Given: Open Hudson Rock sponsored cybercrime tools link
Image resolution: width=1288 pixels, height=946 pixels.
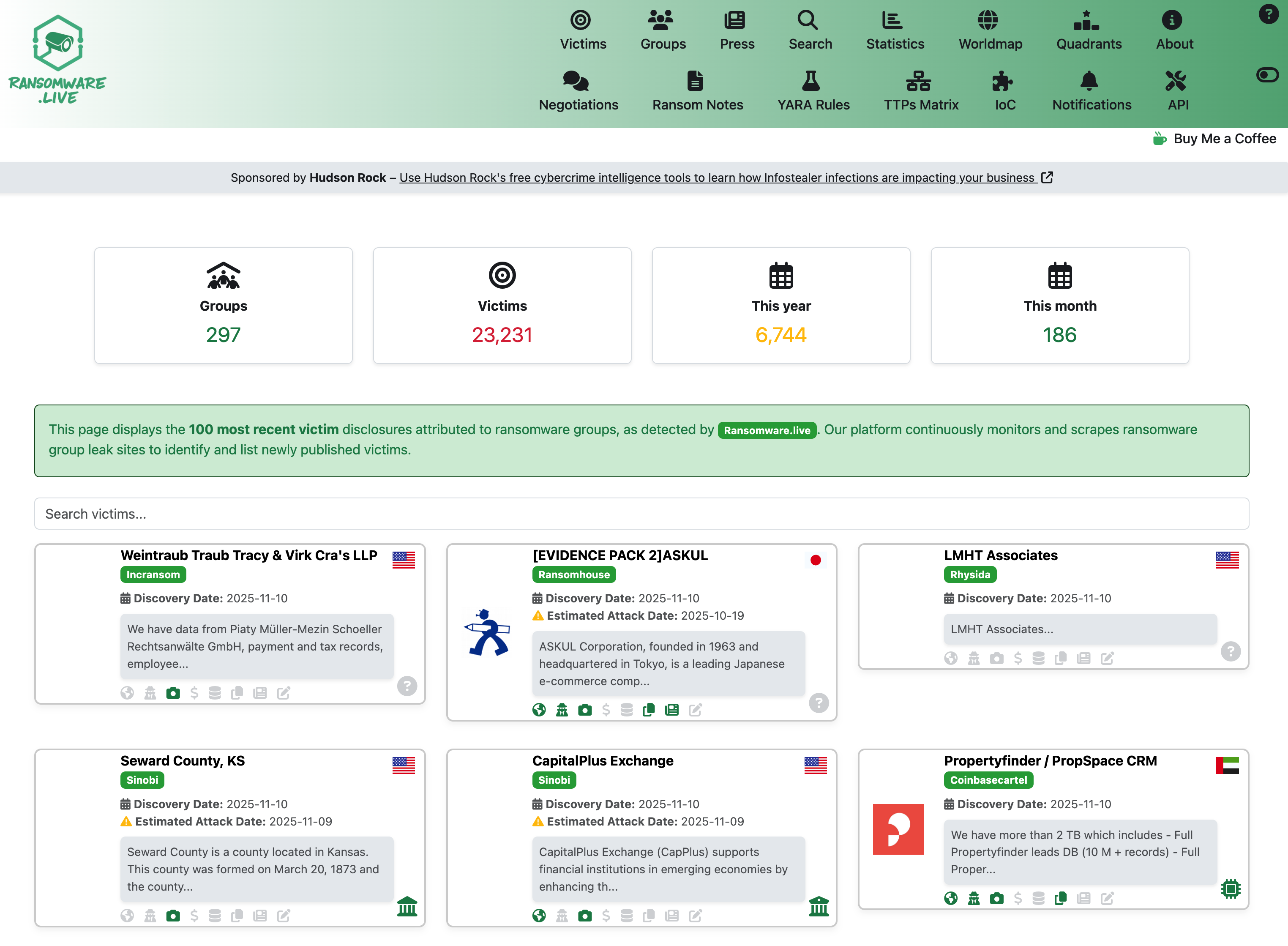Looking at the screenshot, I should click(717, 178).
